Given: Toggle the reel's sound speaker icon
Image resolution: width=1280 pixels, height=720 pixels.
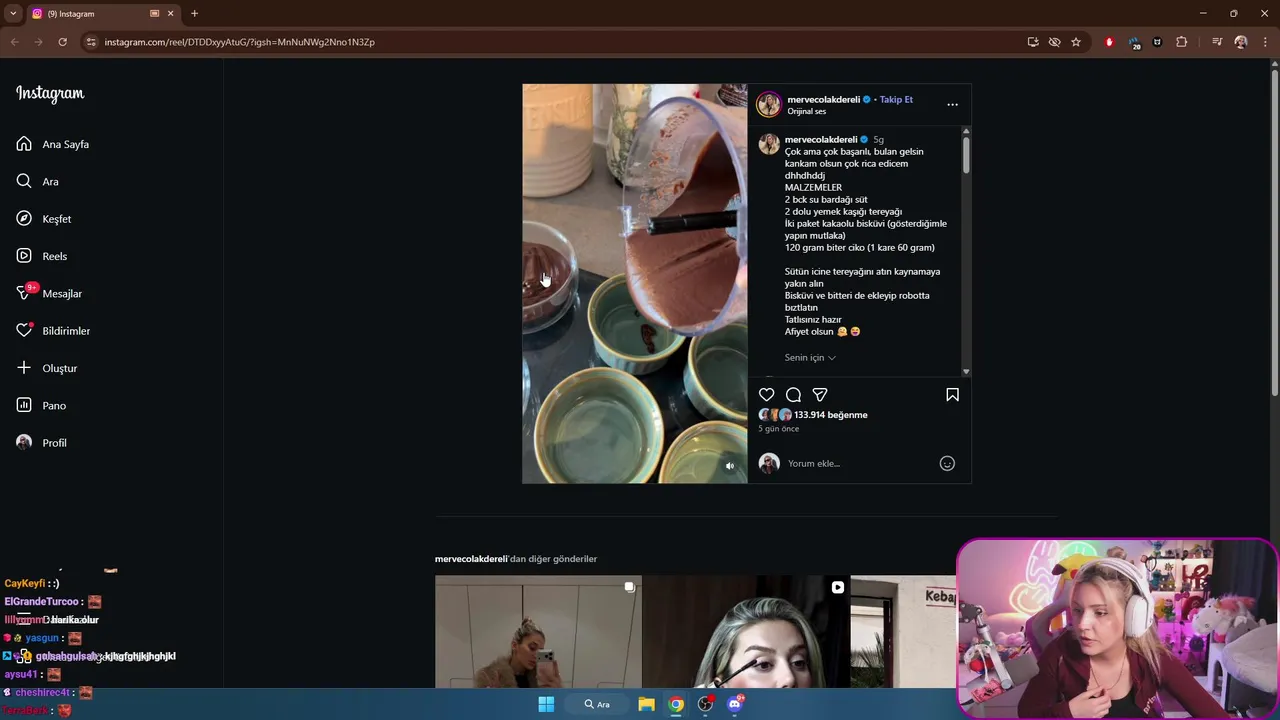Looking at the screenshot, I should (729, 466).
